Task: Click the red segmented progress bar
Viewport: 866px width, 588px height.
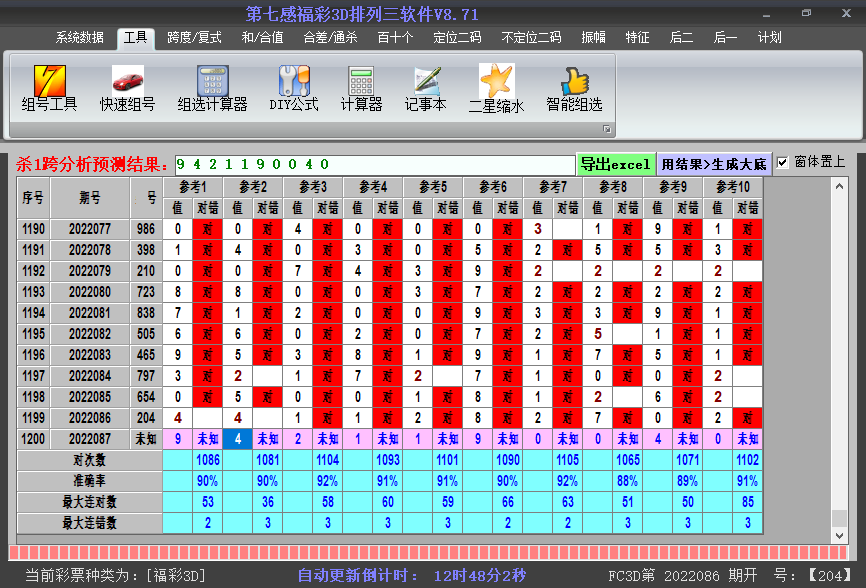Action: (429, 553)
